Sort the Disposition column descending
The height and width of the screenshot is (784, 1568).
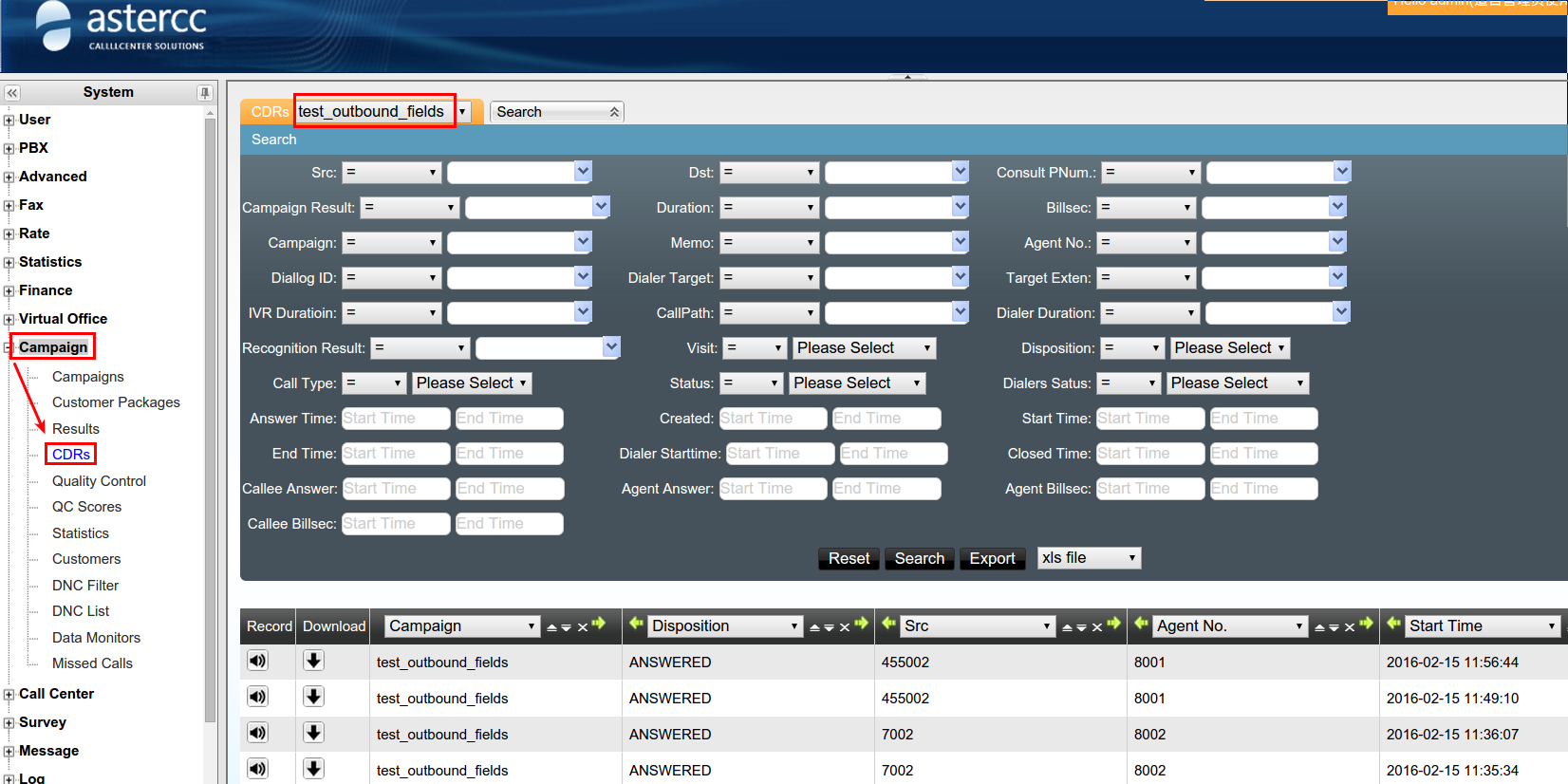pyautogui.click(x=829, y=627)
